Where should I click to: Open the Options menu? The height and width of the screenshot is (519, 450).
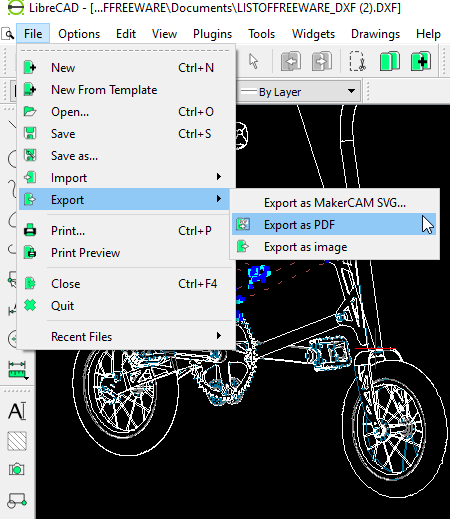click(x=79, y=34)
